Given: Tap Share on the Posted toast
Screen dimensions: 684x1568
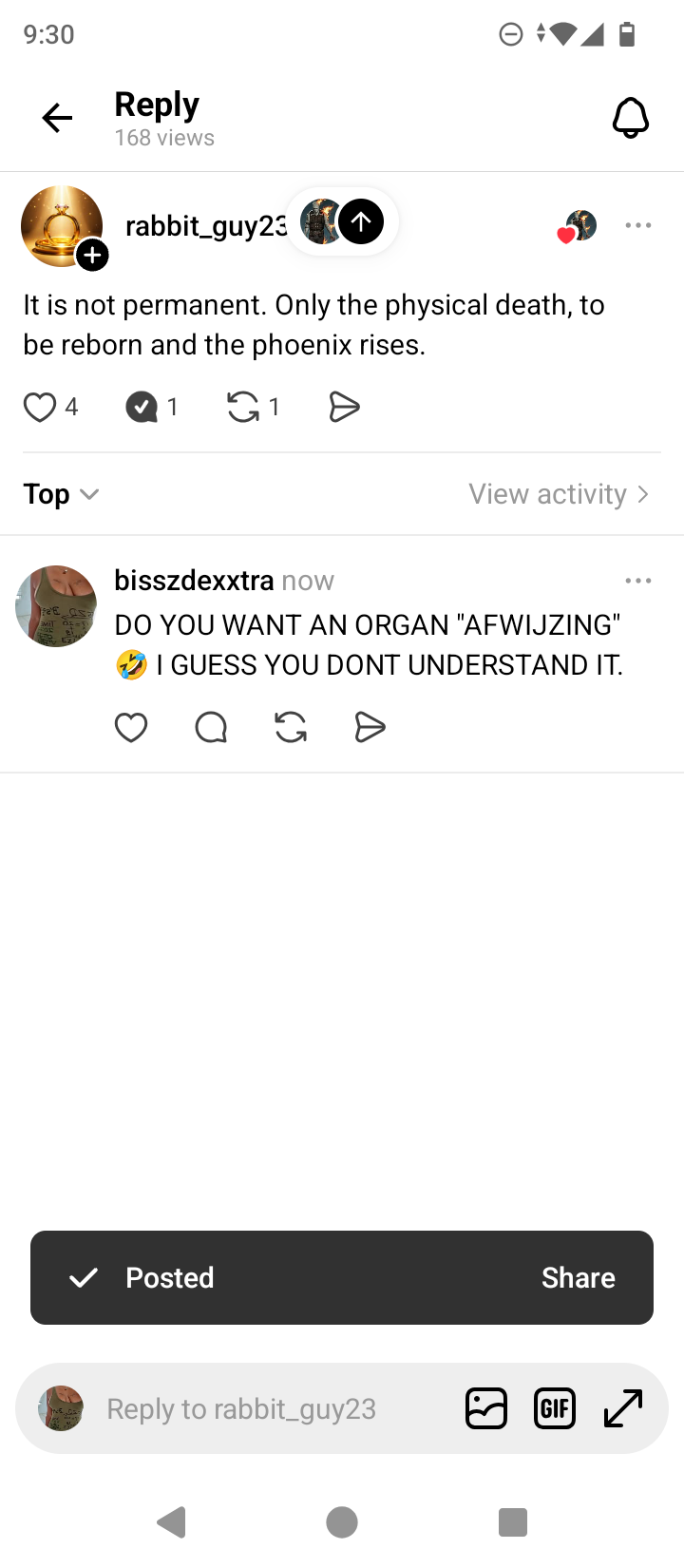Looking at the screenshot, I should pos(579,1278).
